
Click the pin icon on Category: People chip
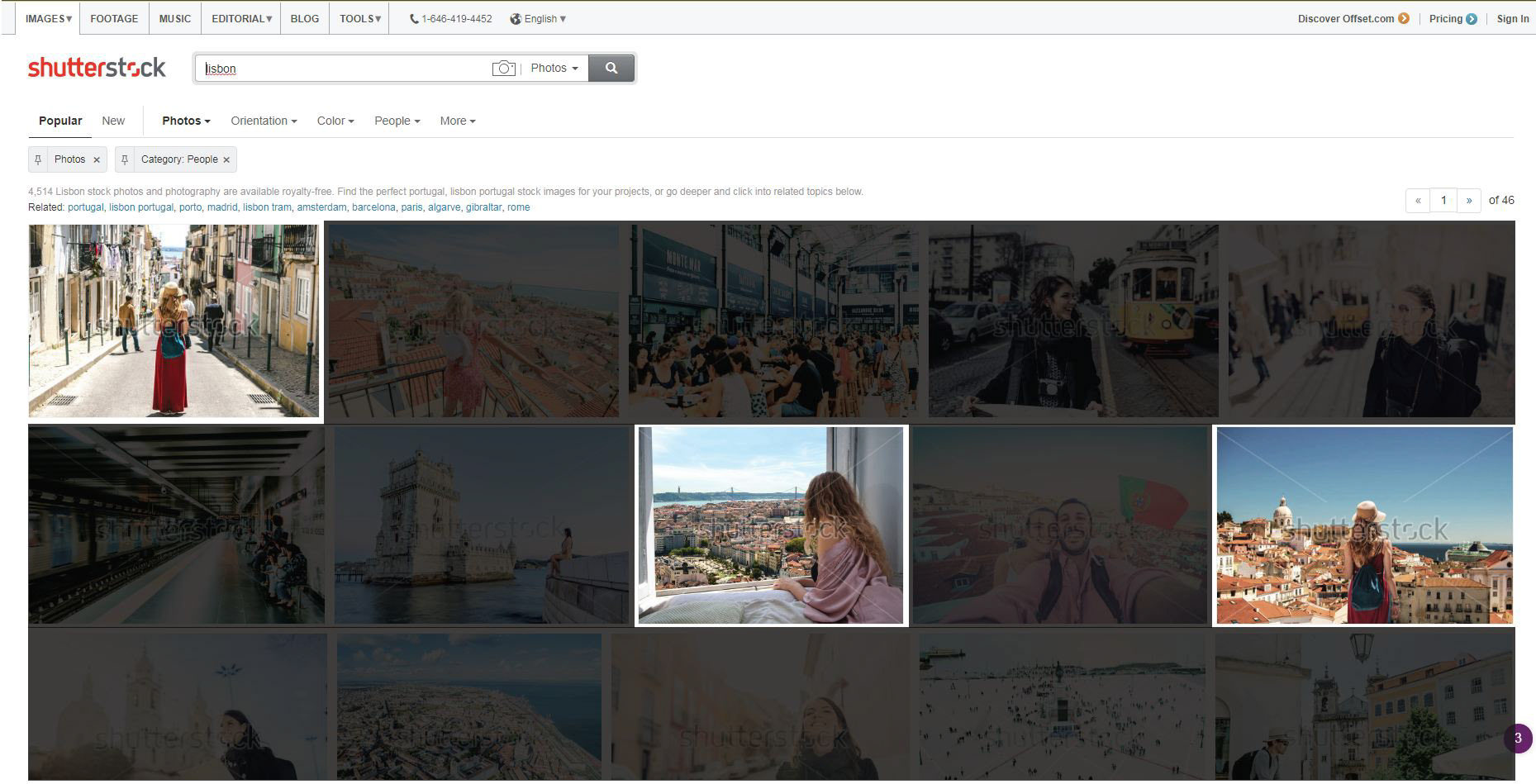(x=125, y=159)
